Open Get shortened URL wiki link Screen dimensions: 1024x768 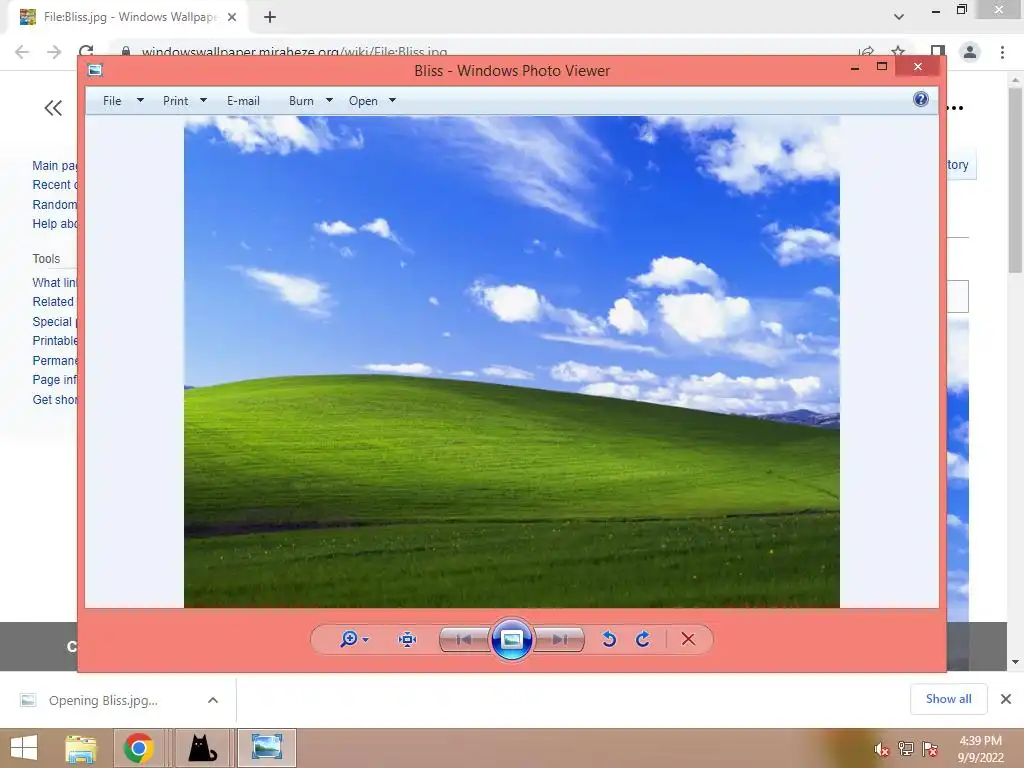click(x=55, y=399)
